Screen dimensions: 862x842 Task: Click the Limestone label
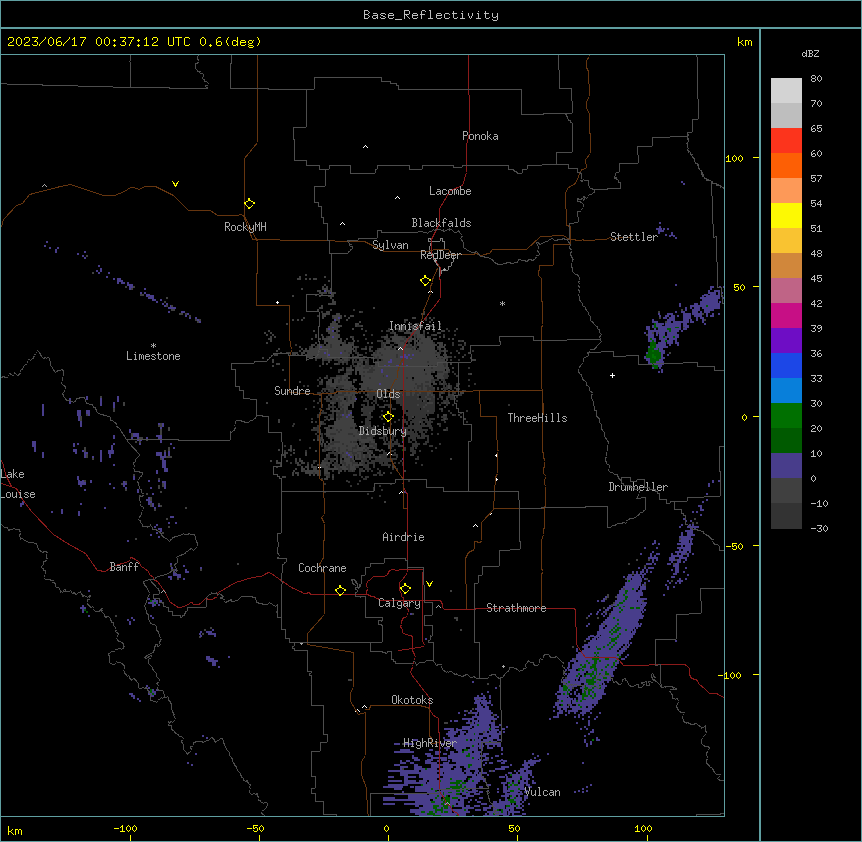click(153, 356)
